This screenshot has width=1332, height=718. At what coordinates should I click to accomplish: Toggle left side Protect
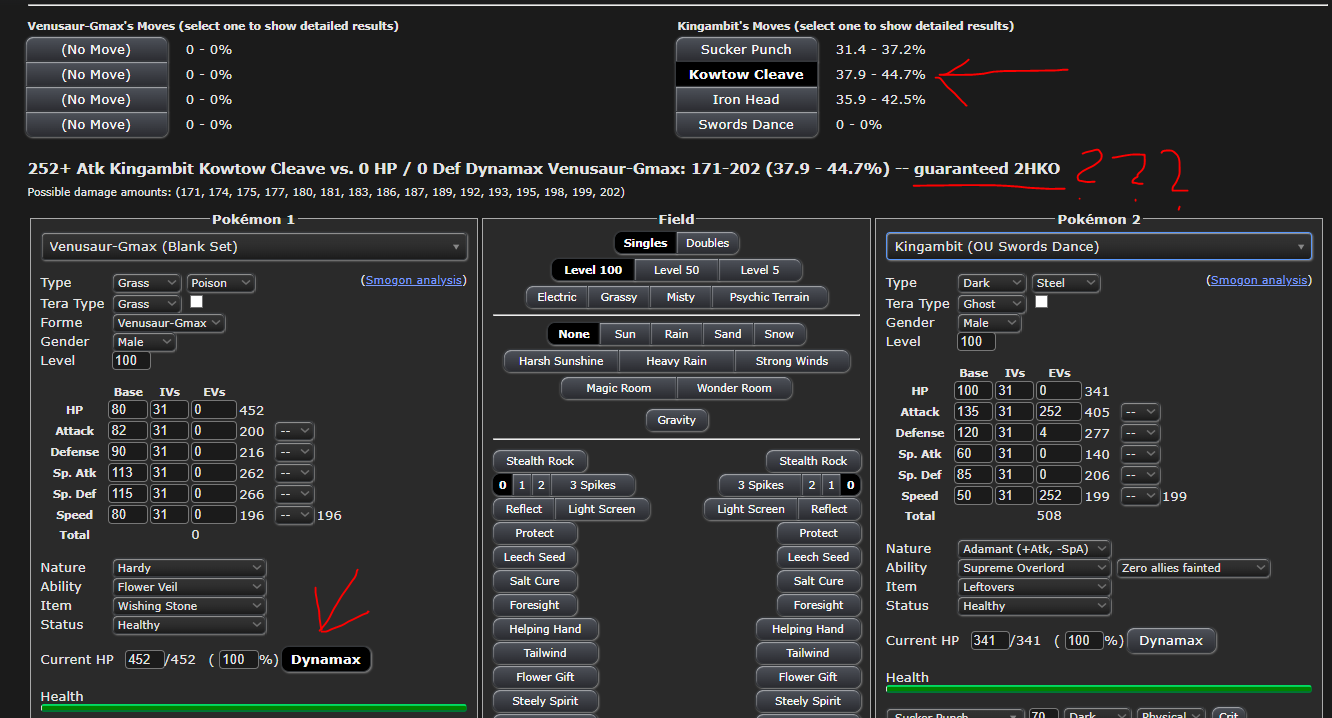pos(535,533)
